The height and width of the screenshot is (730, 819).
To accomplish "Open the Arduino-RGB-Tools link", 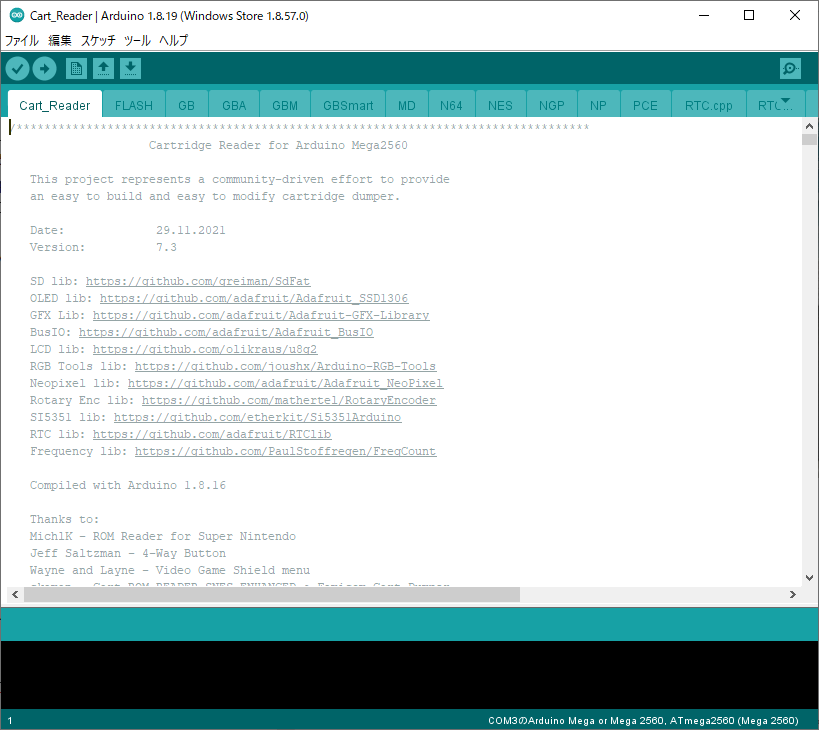I will coord(285,366).
